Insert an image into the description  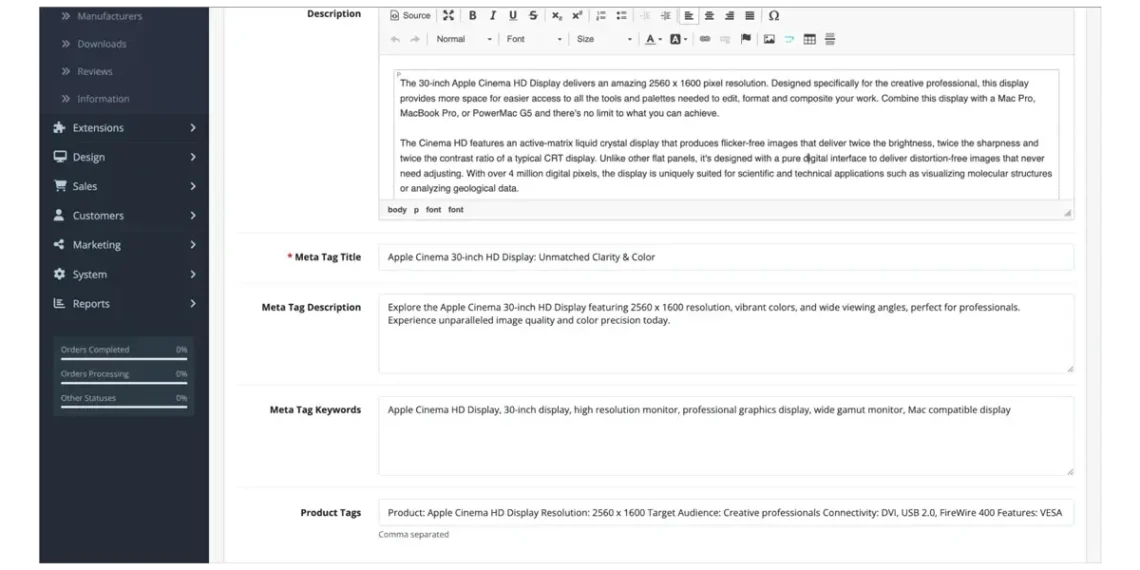pyautogui.click(x=769, y=39)
